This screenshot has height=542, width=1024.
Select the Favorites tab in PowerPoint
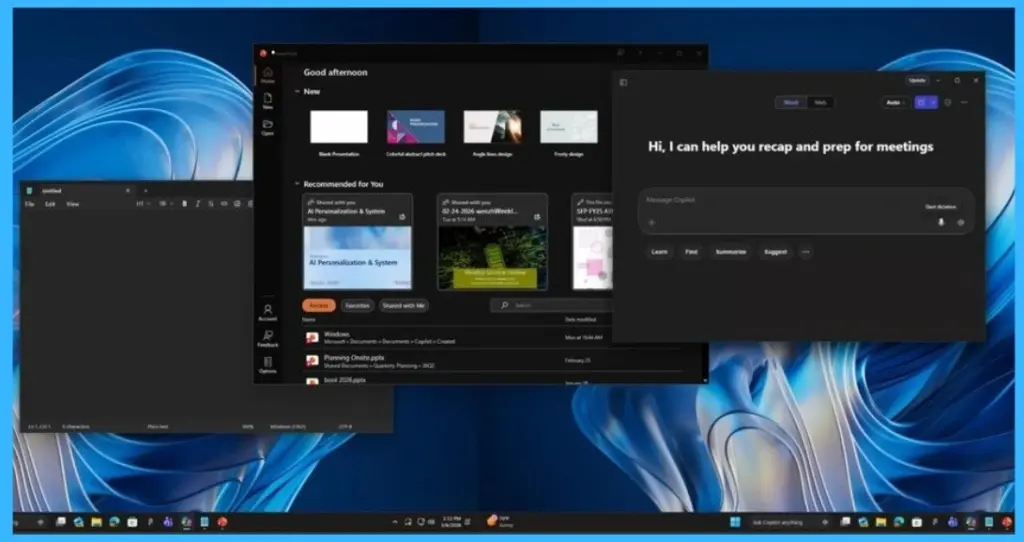coord(358,306)
